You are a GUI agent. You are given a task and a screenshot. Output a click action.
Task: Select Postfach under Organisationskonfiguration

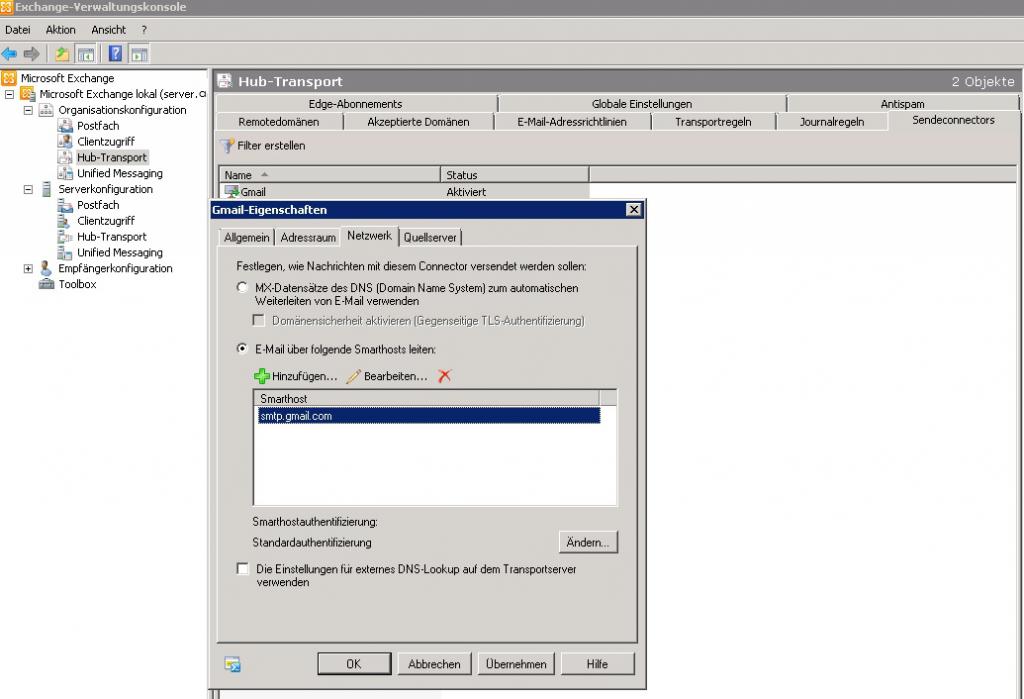[x=98, y=125]
